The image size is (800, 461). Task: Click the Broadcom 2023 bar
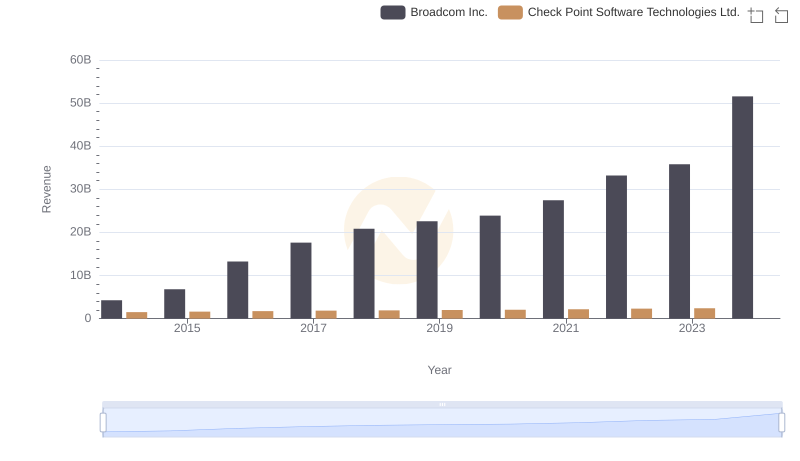coord(679,241)
